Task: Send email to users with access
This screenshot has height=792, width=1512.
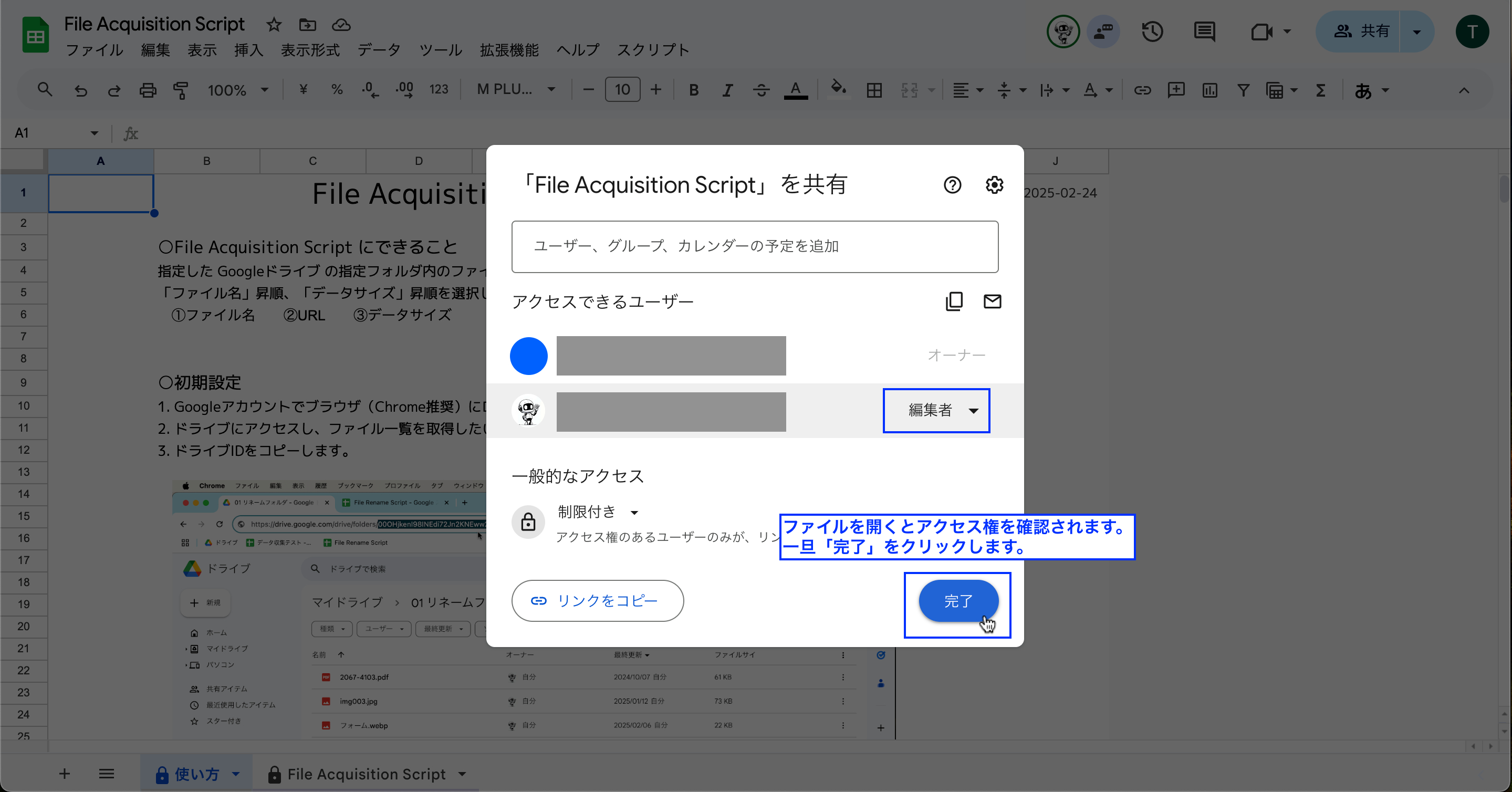Action: (x=992, y=301)
